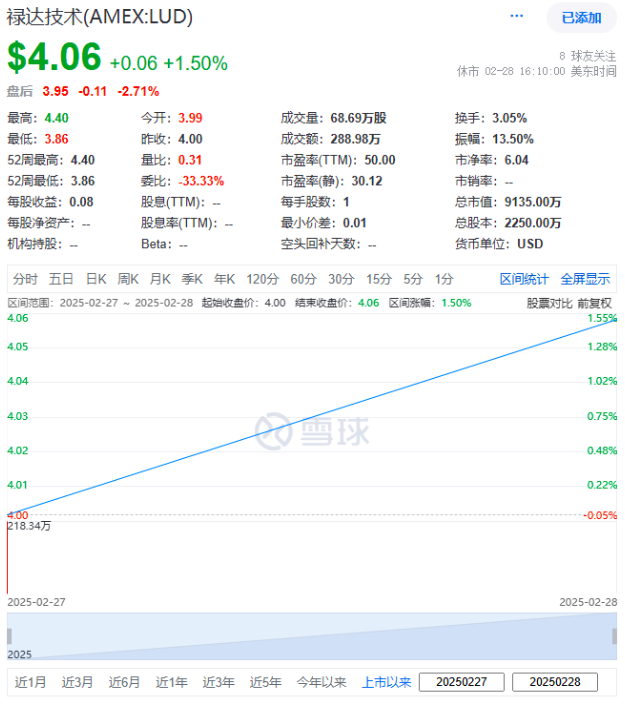Select the 近3年 time range

pos(219,682)
